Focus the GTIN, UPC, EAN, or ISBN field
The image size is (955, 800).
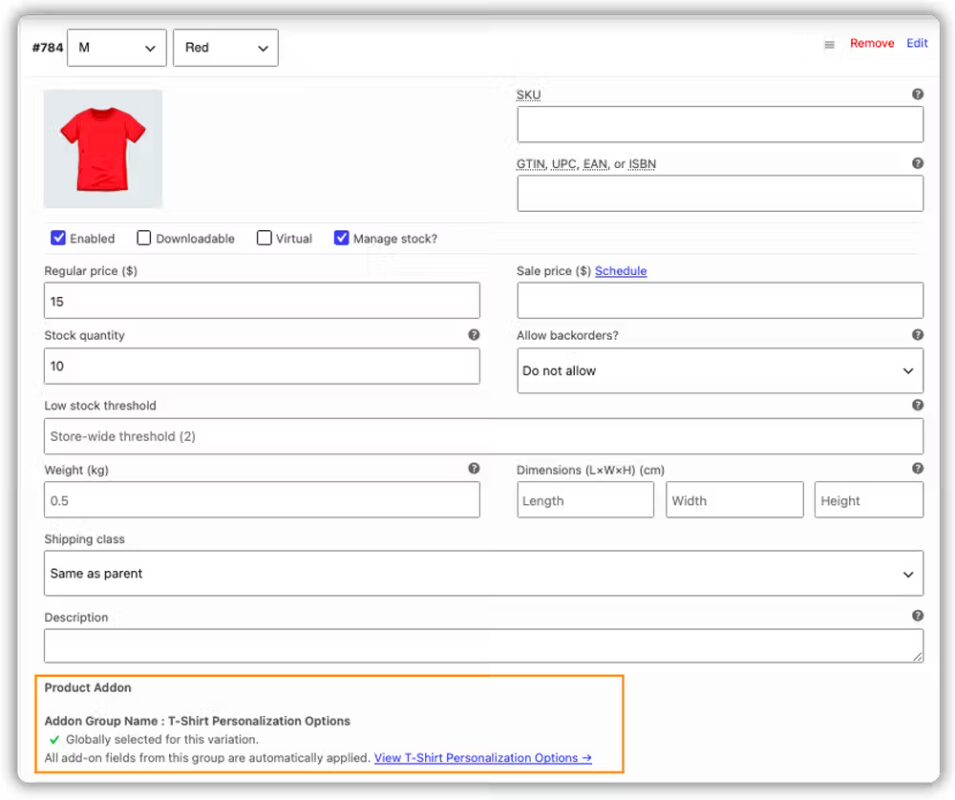tap(720, 194)
